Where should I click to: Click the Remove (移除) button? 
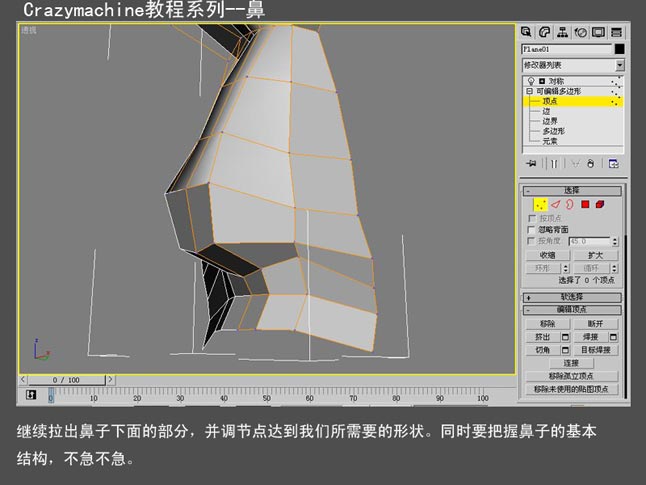[x=548, y=324]
